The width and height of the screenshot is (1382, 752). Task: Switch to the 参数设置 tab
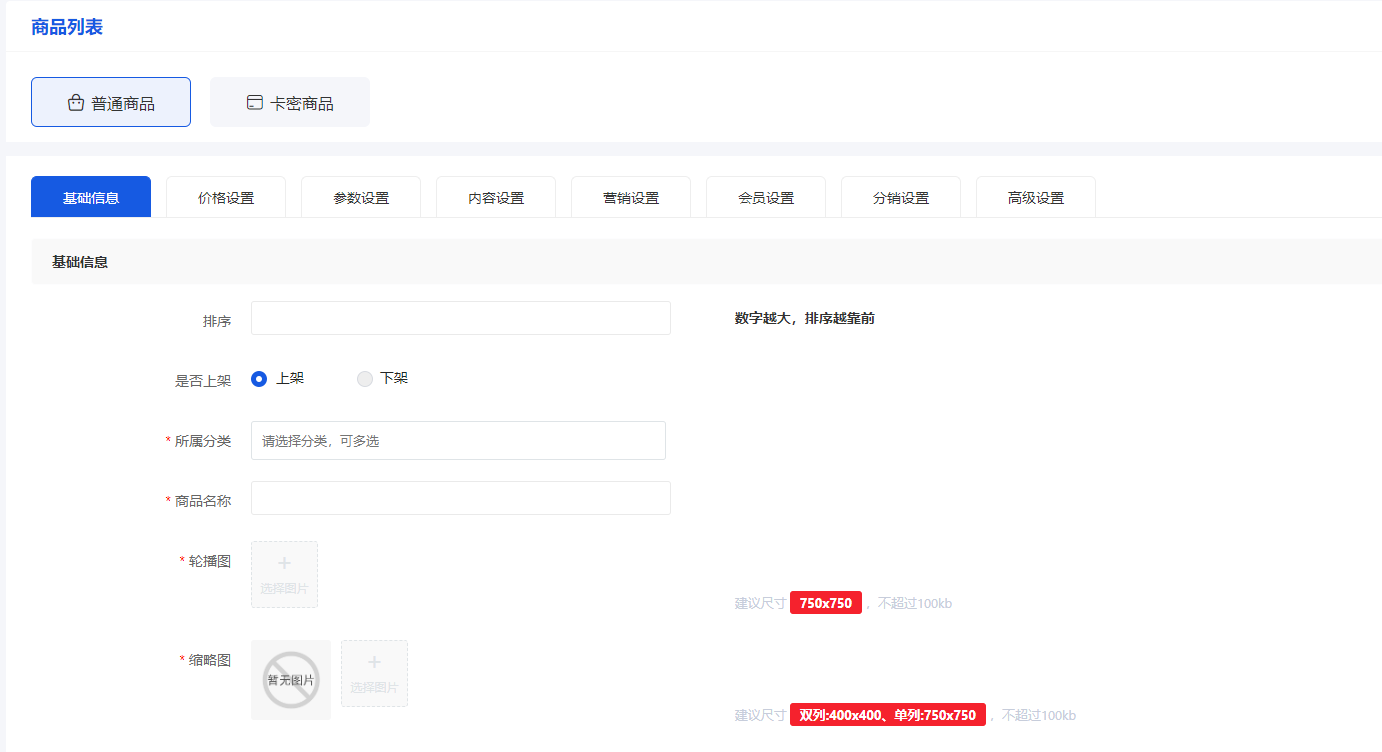361,198
